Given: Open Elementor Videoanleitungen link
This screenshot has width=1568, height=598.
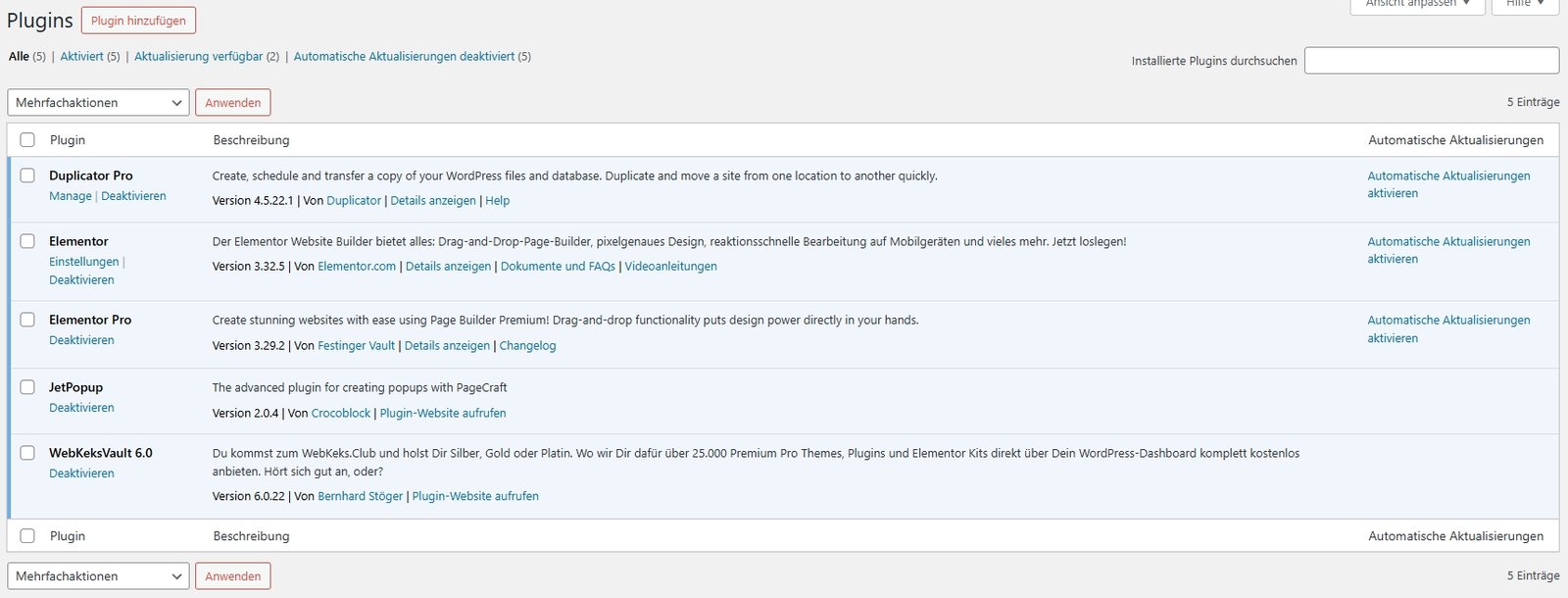Looking at the screenshot, I should coord(670,267).
